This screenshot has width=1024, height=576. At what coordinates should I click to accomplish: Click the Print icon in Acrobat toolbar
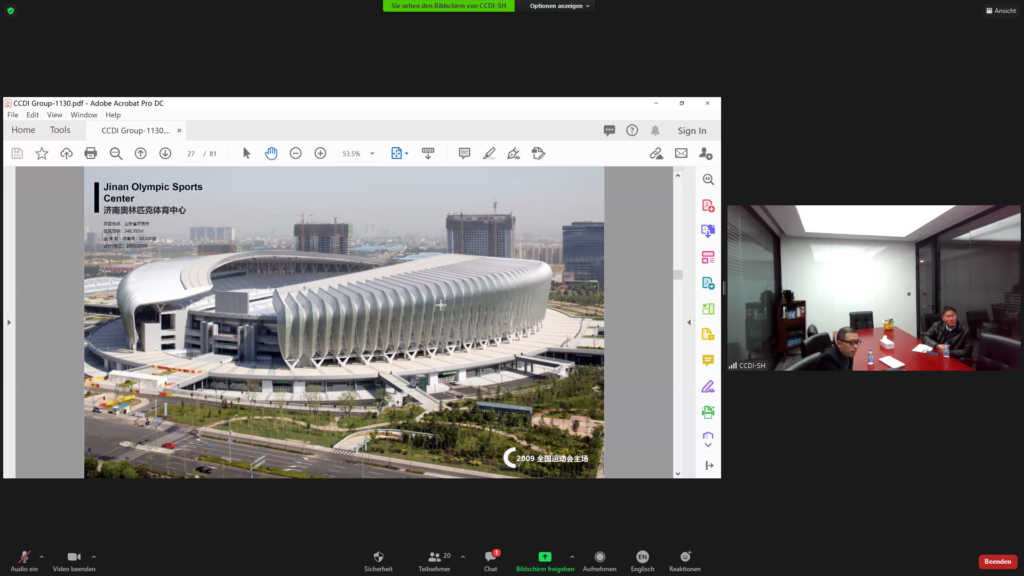click(91, 153)
